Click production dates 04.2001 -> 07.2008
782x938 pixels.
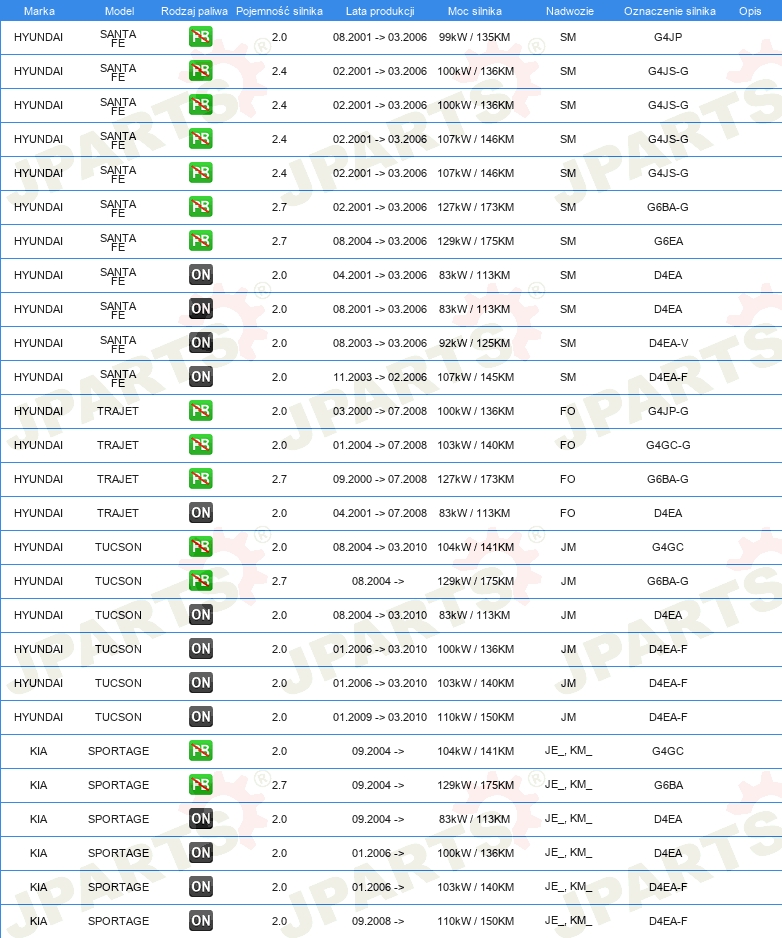pyautogui.click(x=380, y=513)
